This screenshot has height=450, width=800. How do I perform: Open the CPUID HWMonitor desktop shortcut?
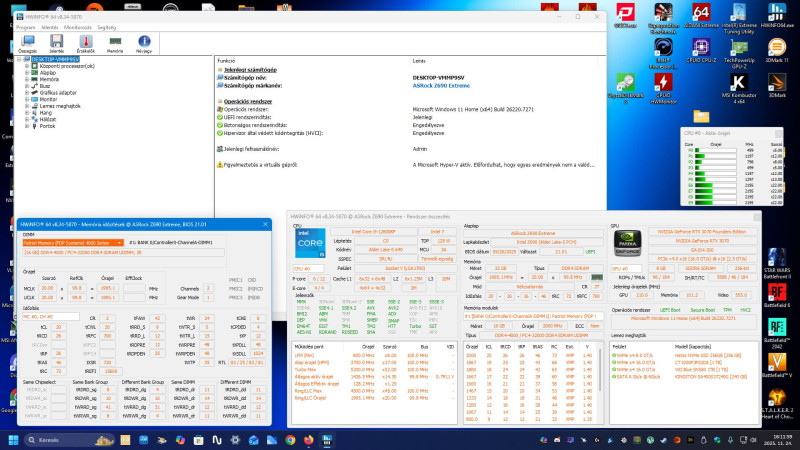point(663,89)
